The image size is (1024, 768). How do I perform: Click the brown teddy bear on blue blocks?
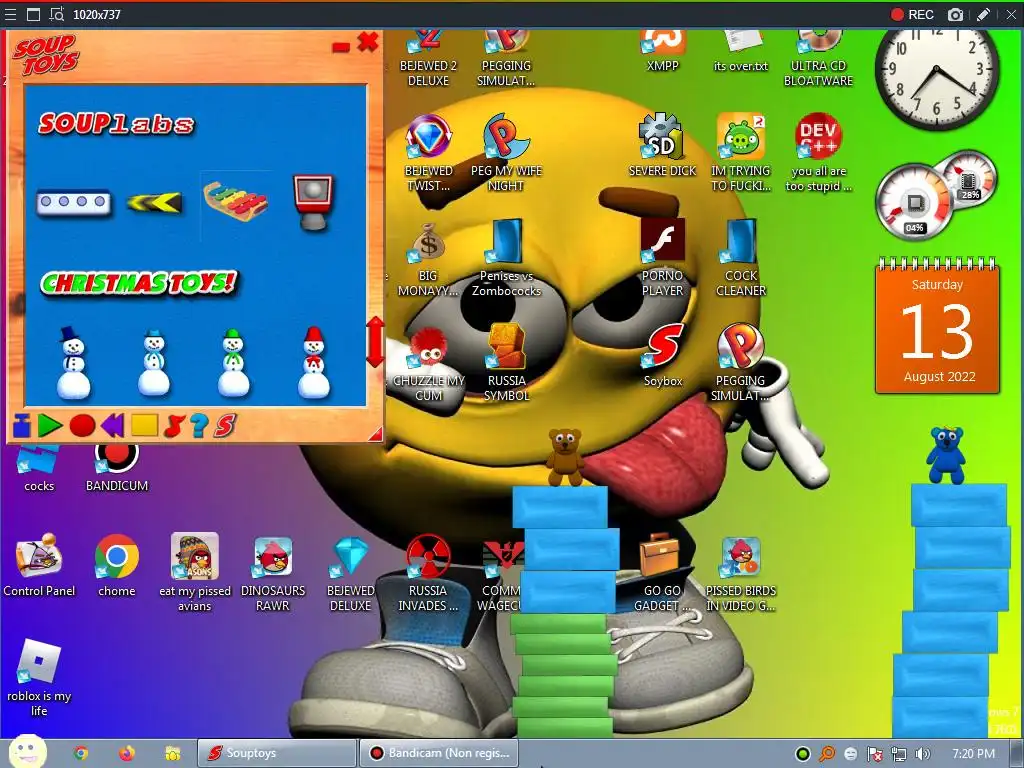coord(565,457)
